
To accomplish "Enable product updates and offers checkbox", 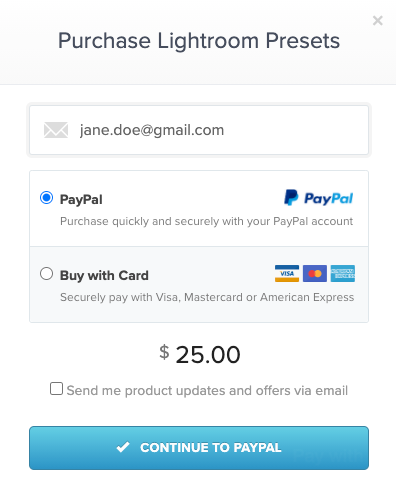I will (x=56, y=389).
